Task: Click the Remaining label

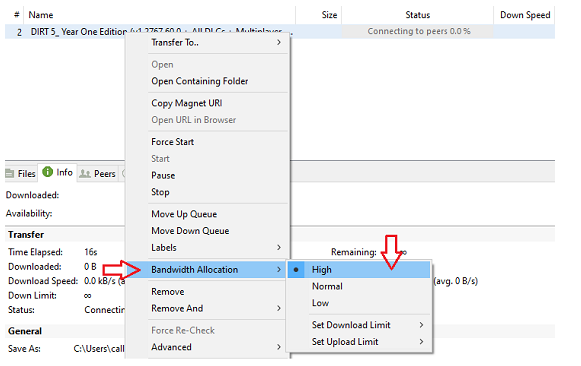Action: tap(354, 252)
